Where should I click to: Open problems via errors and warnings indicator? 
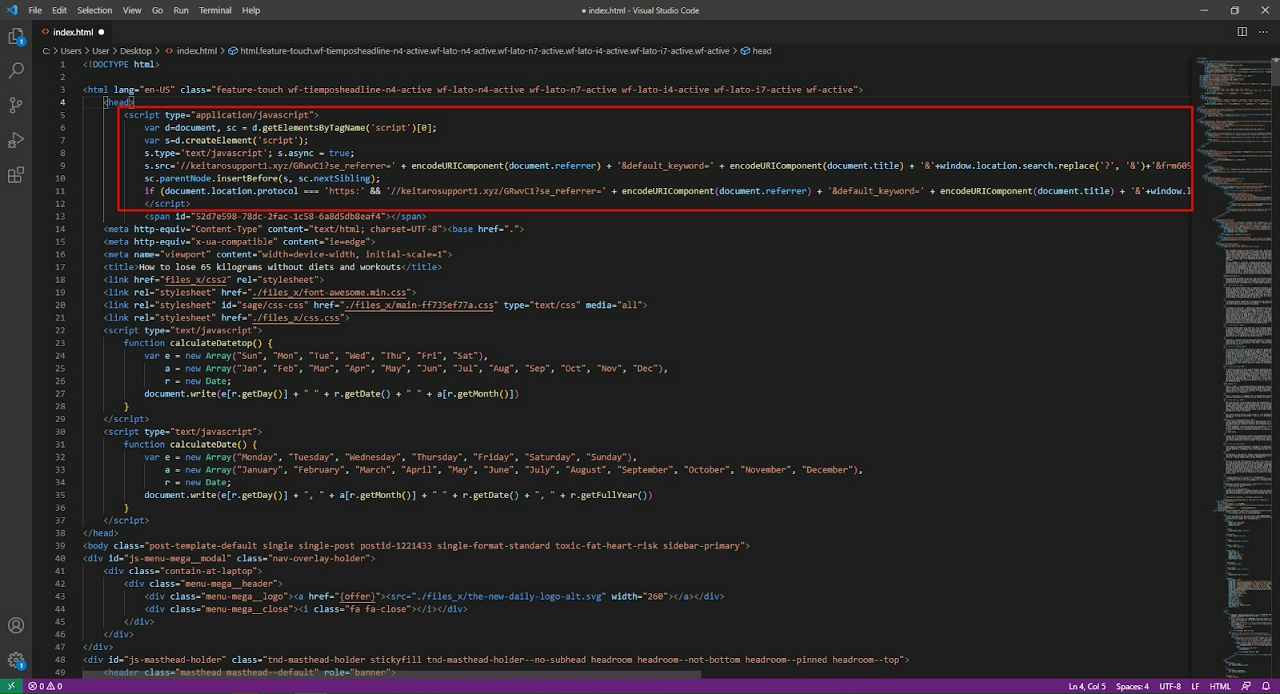point(45,686)
